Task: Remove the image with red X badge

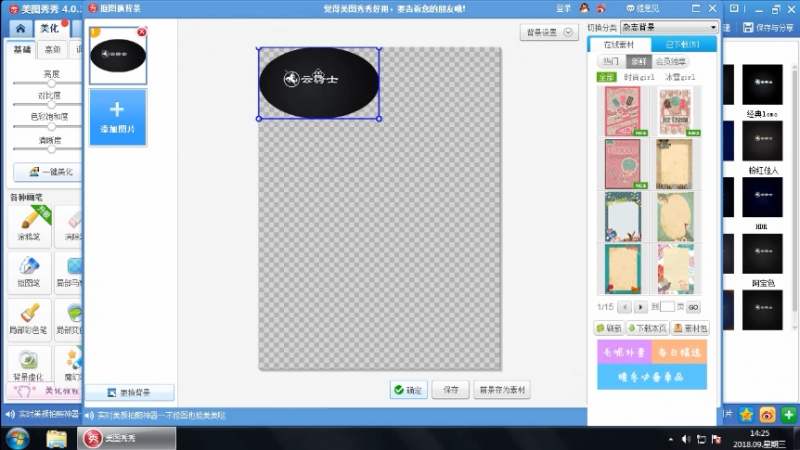Action: click(x=142, y=32)
